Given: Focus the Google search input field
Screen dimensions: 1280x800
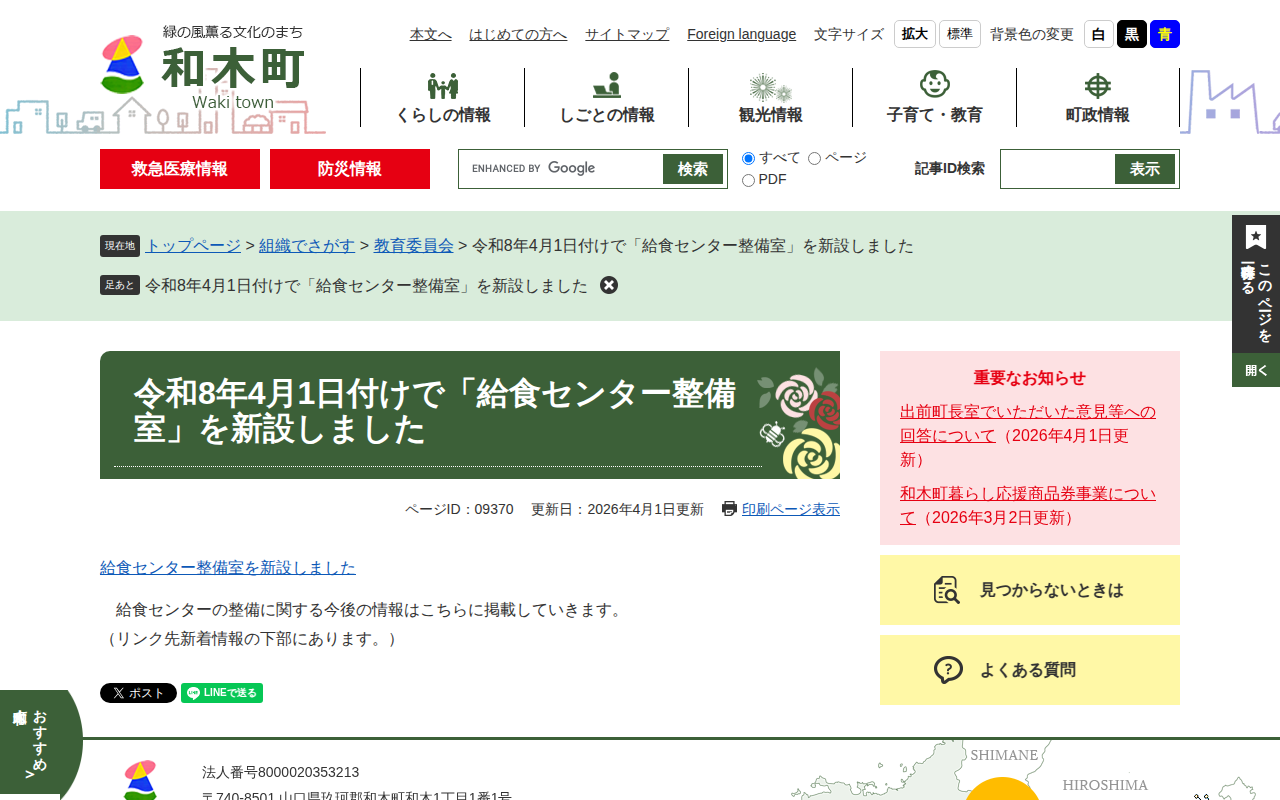Looking at the screenshot, I should coord(561,169).
